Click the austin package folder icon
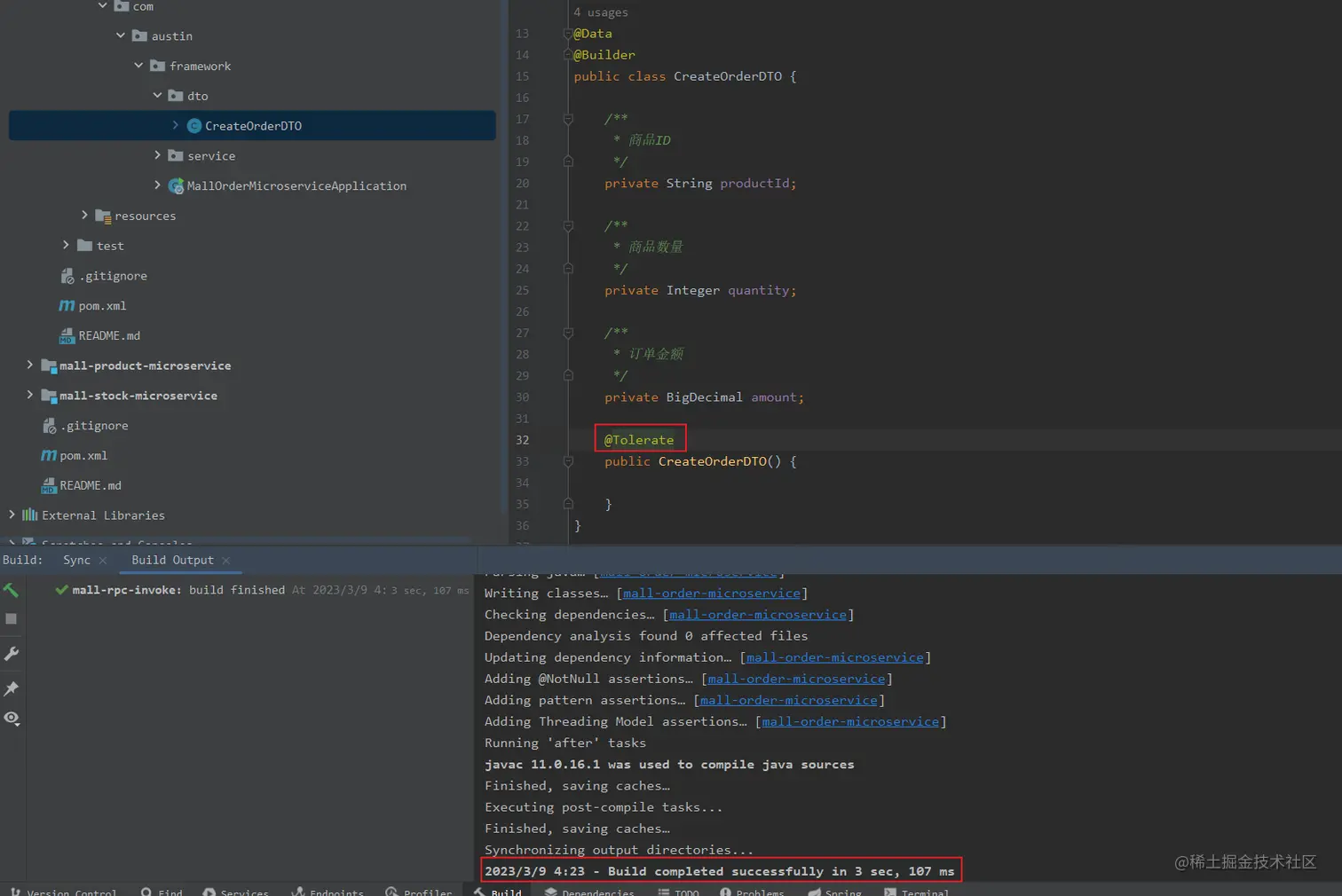1342x896 pixels. click(139, 35)
